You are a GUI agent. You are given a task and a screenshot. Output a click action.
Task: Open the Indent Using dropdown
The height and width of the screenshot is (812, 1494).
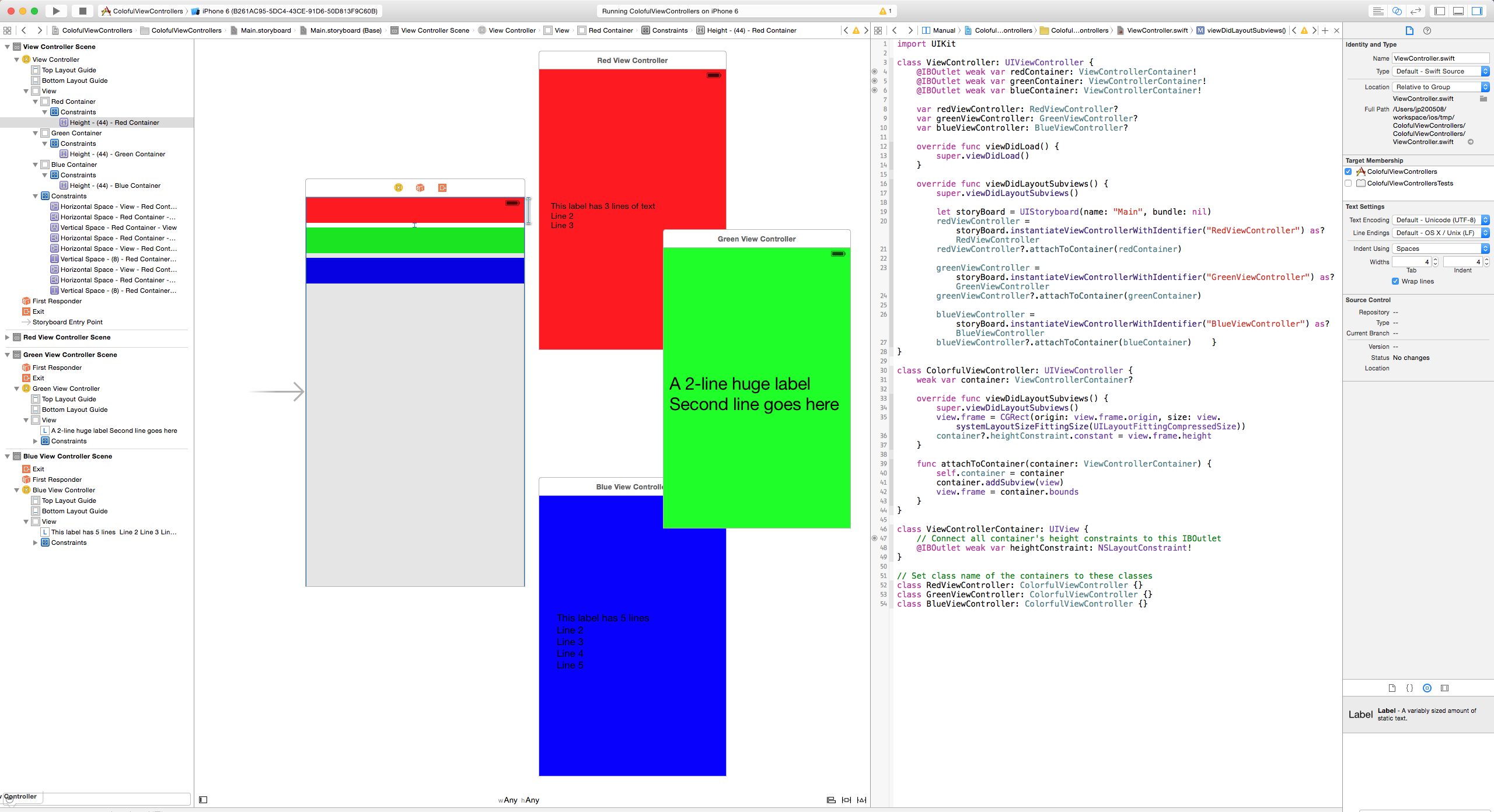1440,249
